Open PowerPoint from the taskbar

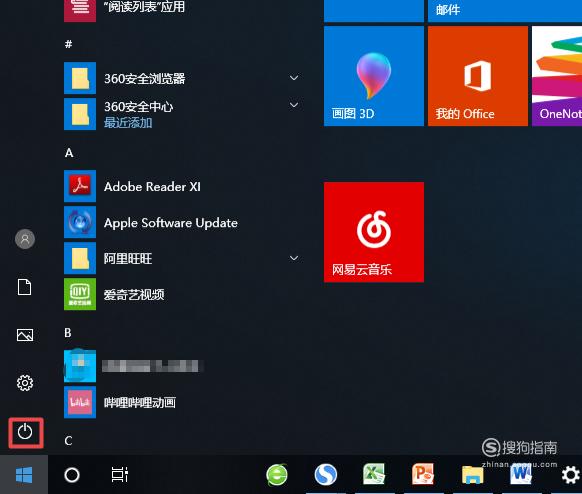point(423,474)
